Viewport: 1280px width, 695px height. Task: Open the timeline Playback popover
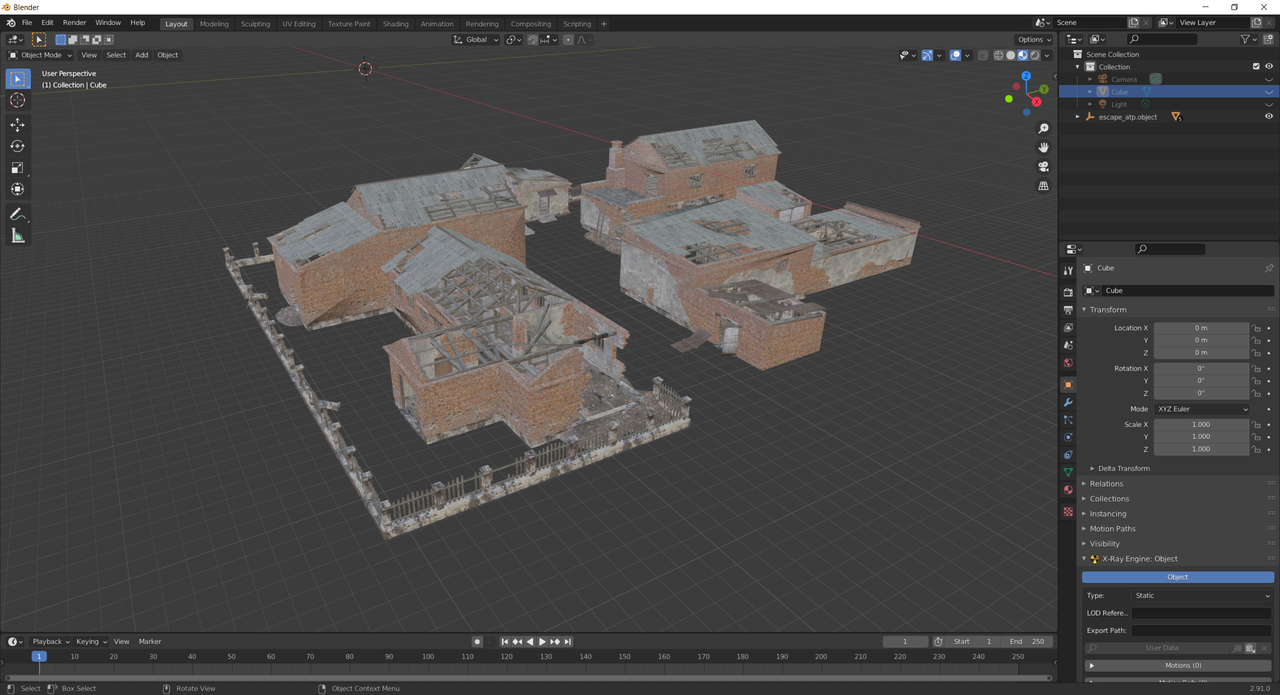click(x=50, y=641)
